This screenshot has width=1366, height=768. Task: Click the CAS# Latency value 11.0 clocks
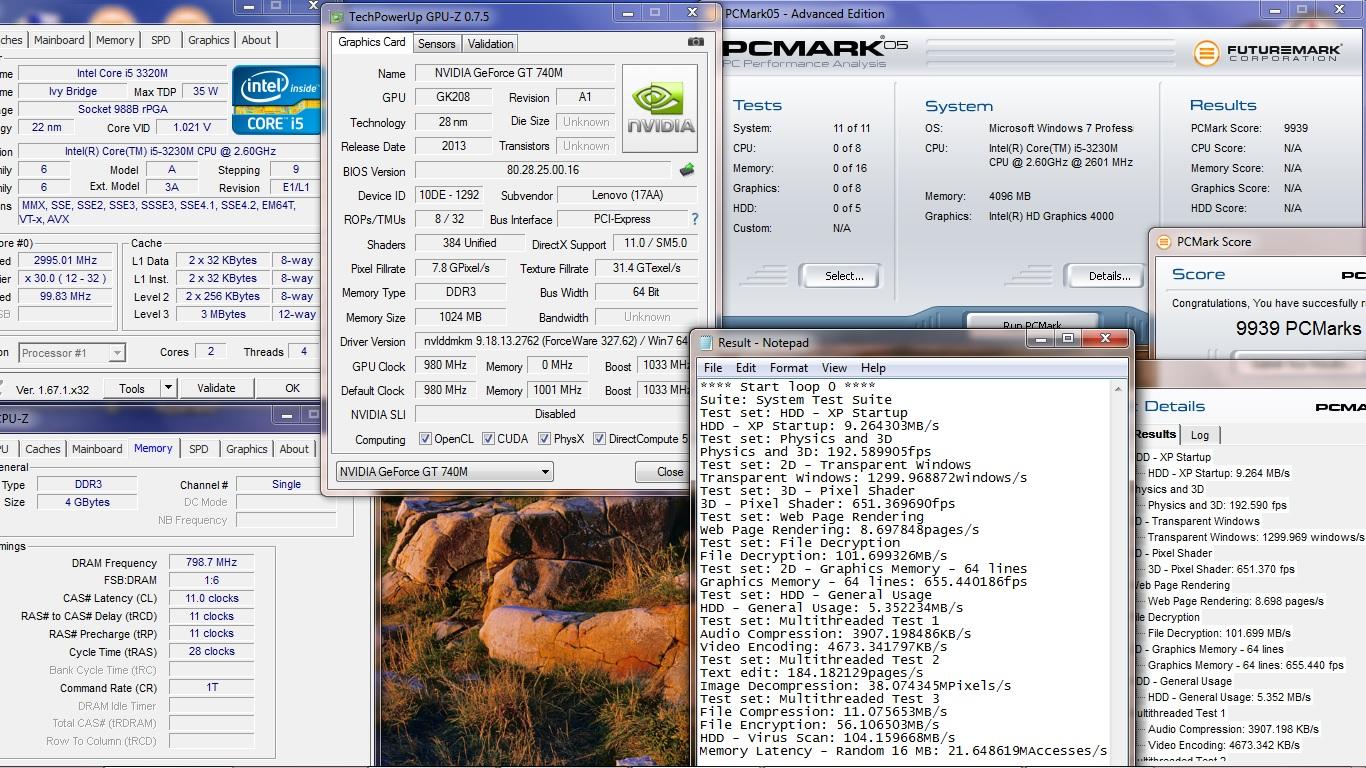coord(211,598)
